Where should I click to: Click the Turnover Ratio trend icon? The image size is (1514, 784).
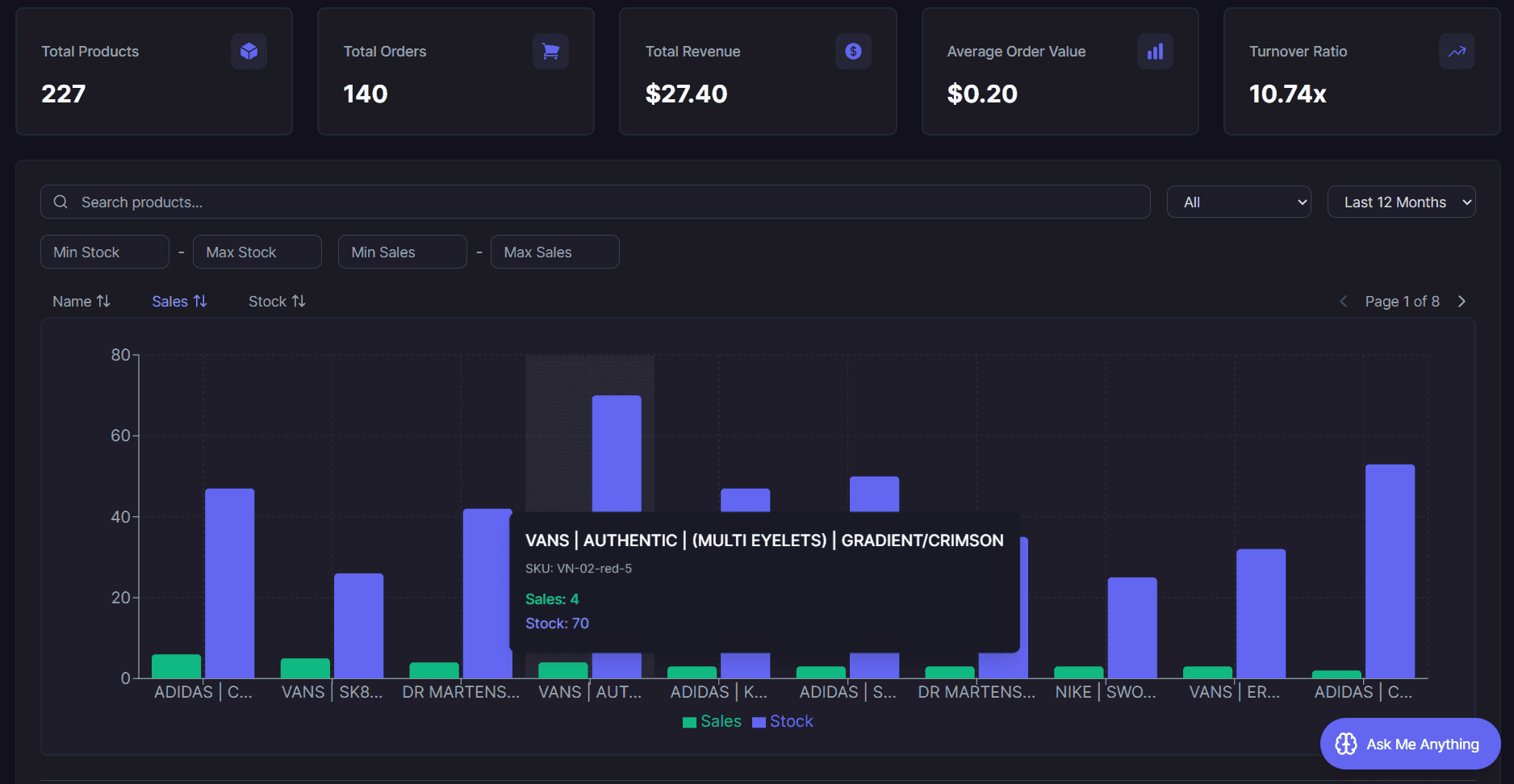1457,51
